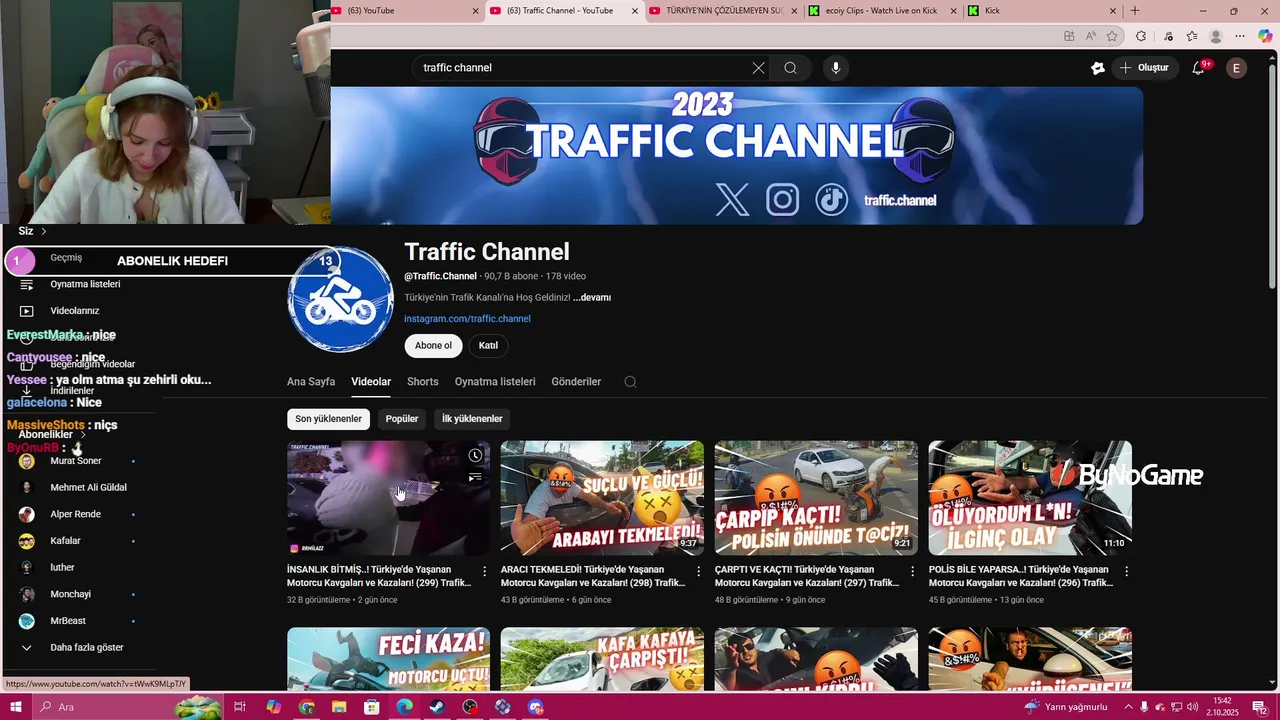This screenshot has width=1280, height=720.
Task: Launch Steam from the taskbar
Action: point(437,707)
